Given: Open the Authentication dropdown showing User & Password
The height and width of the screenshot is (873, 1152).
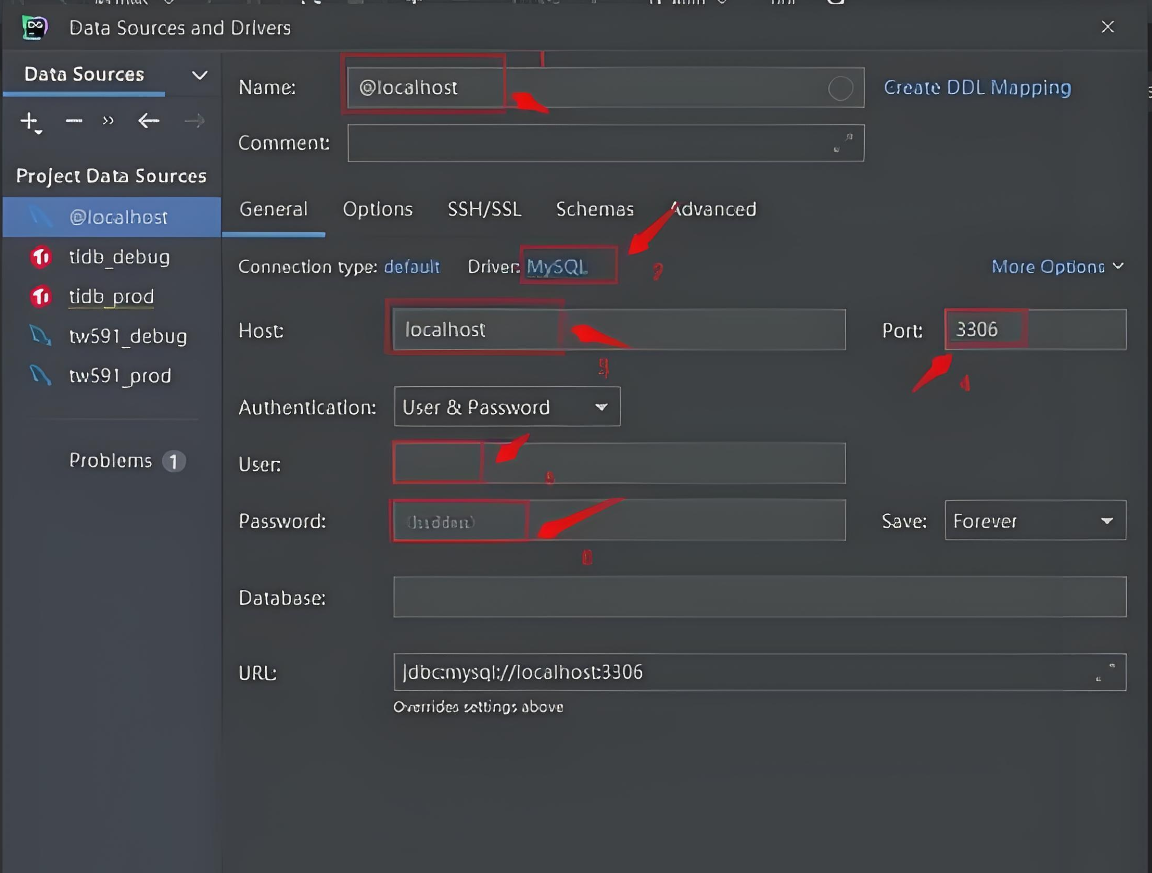Looking at the screenshot, I should [x=506, y=406].
